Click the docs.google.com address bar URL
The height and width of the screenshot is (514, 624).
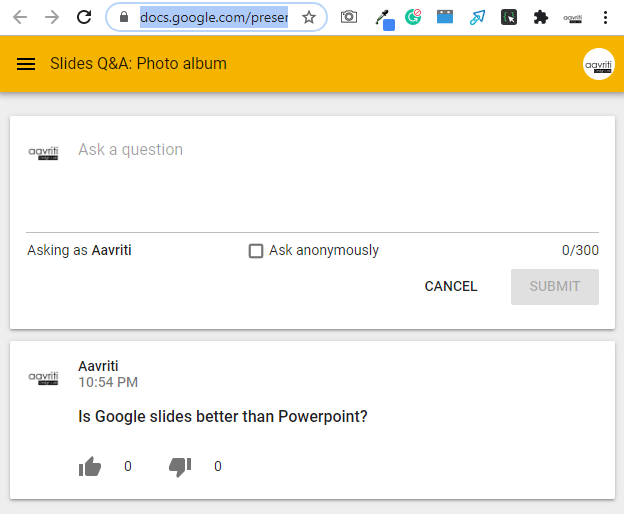tap(213, 17)
